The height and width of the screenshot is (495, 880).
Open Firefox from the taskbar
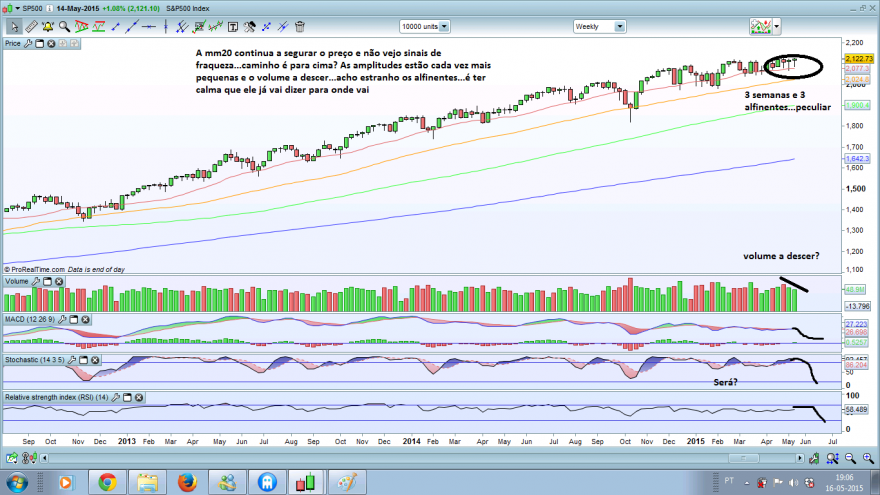187,483
